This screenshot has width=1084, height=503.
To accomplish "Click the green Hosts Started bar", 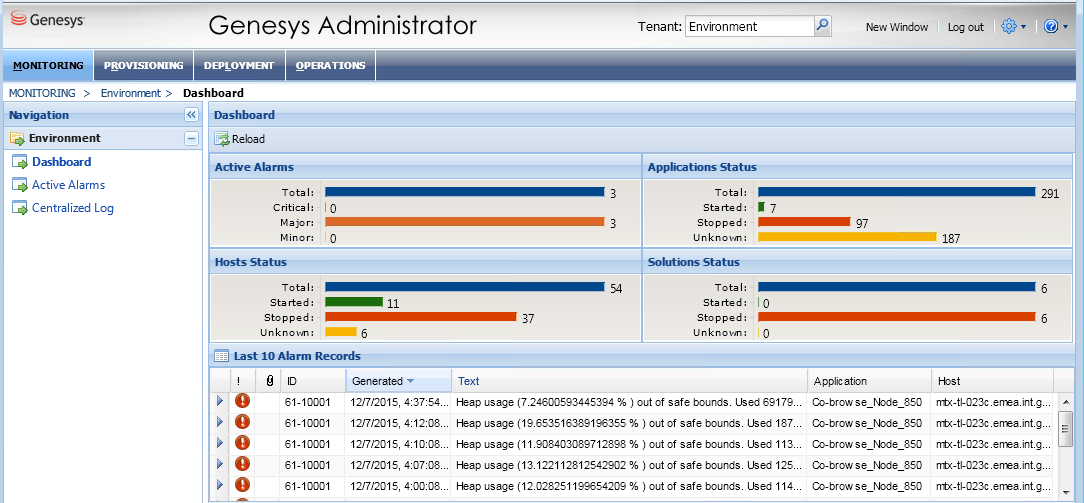I will click(354, 302).
